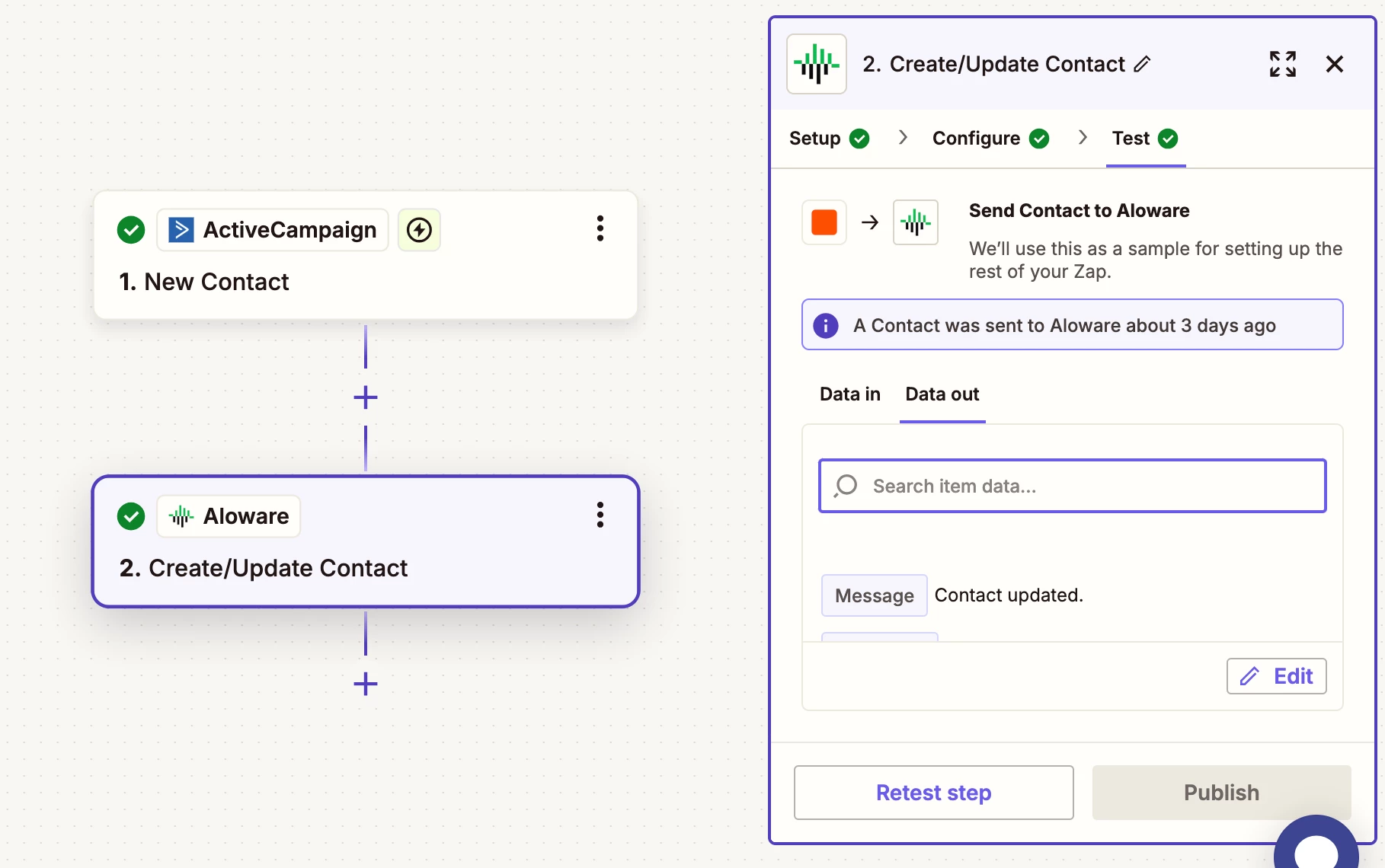Add a step between steps 1 and 2
This screenshot has height=868, width=1385.
[x=366, y=397]
